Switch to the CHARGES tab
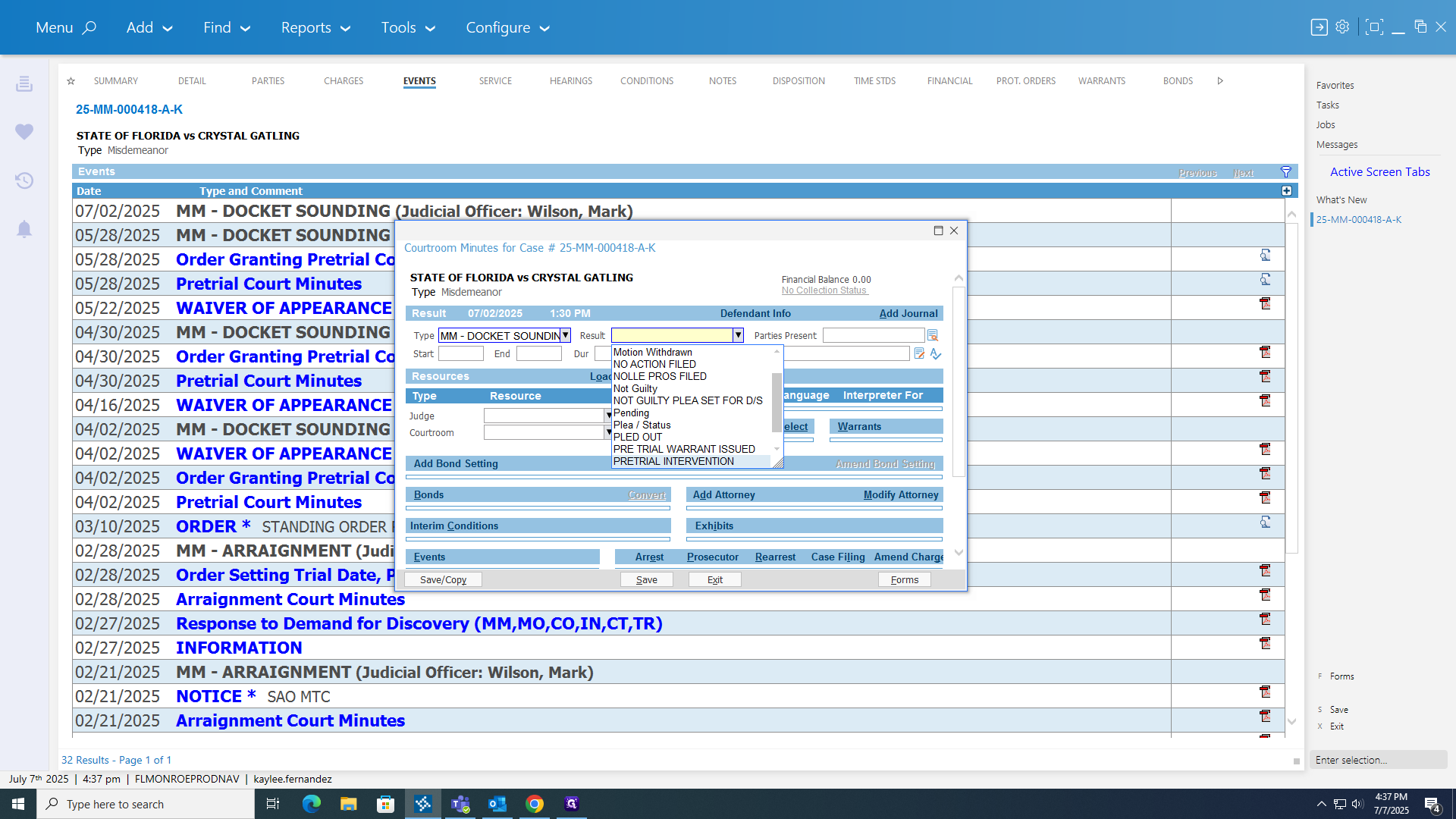This screenshot has width=1456, height=819. [344, 81]
